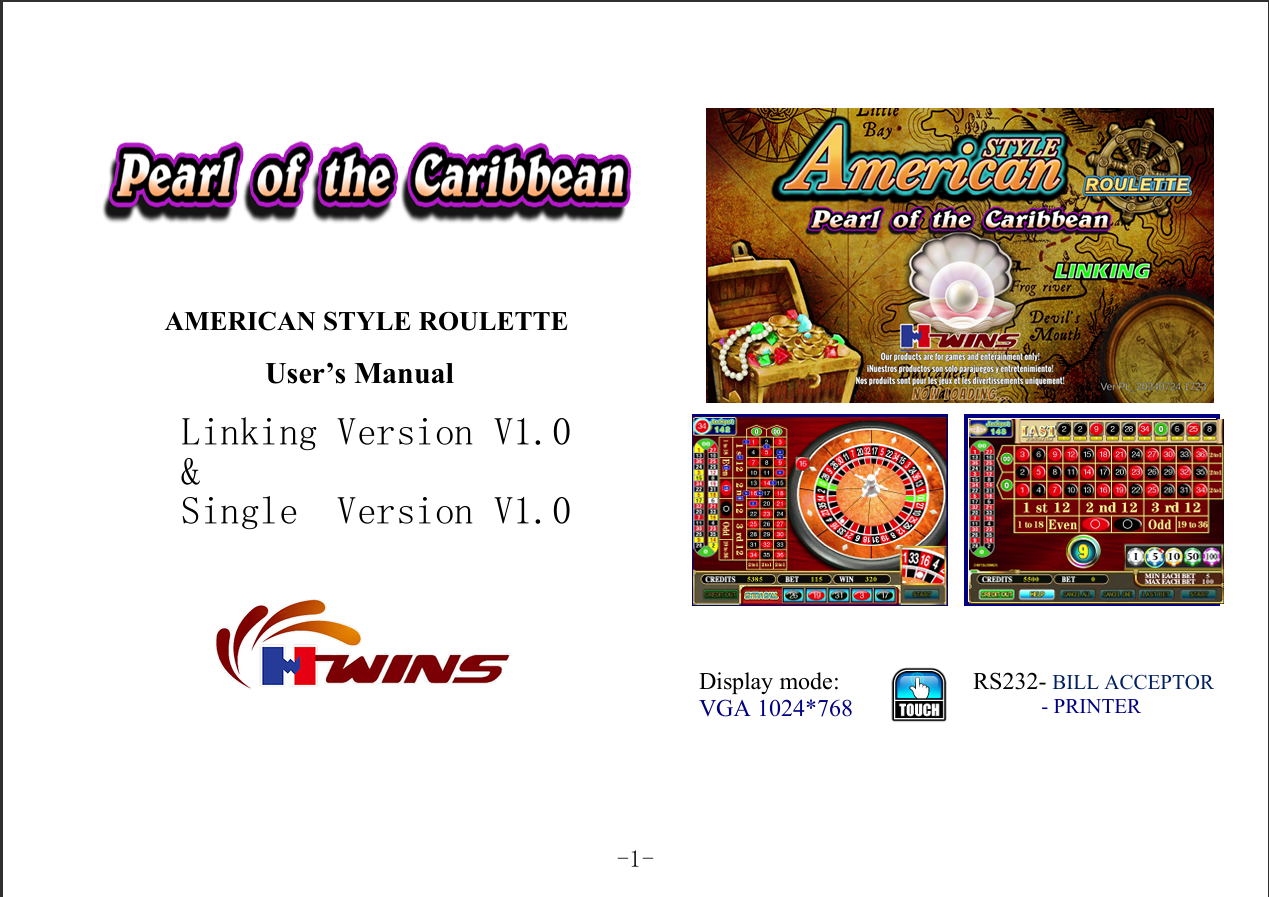Click the 'Display mode:' label
Screen dimensions: 1269x897
(769, 682)
